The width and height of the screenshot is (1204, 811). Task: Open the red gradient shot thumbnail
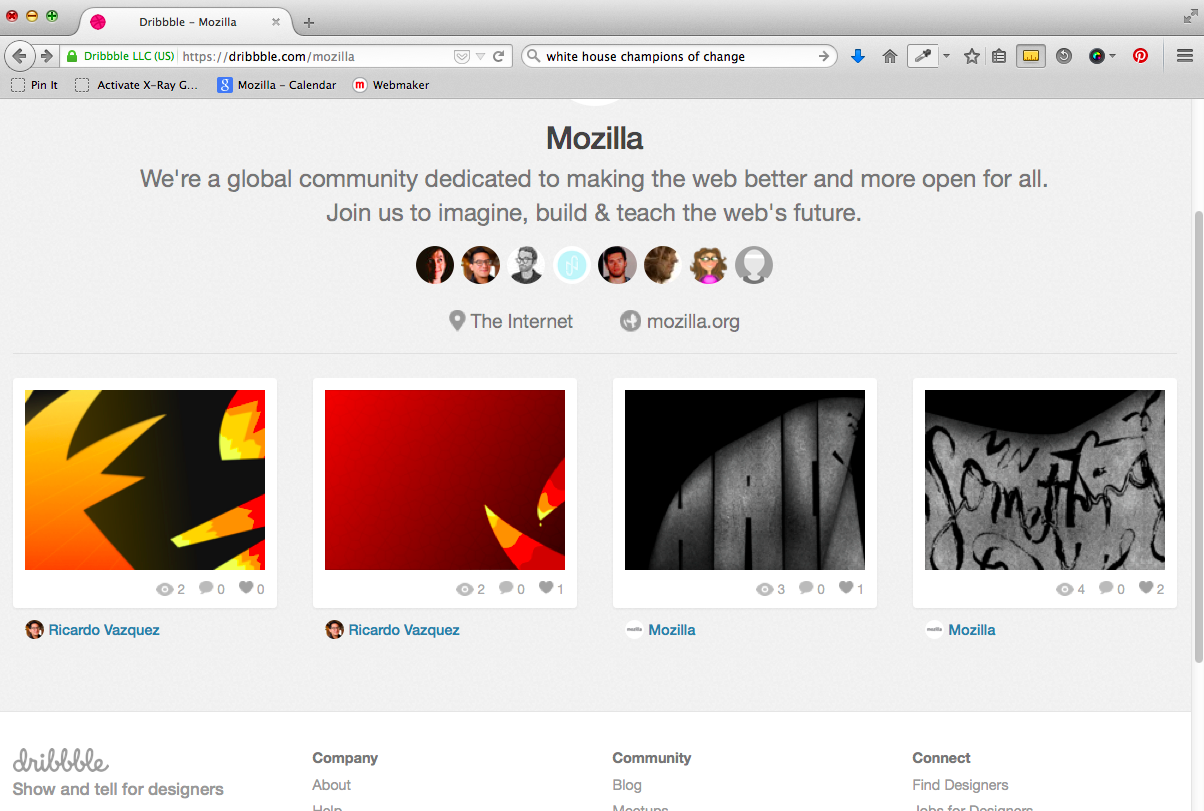tap(445, 480)
